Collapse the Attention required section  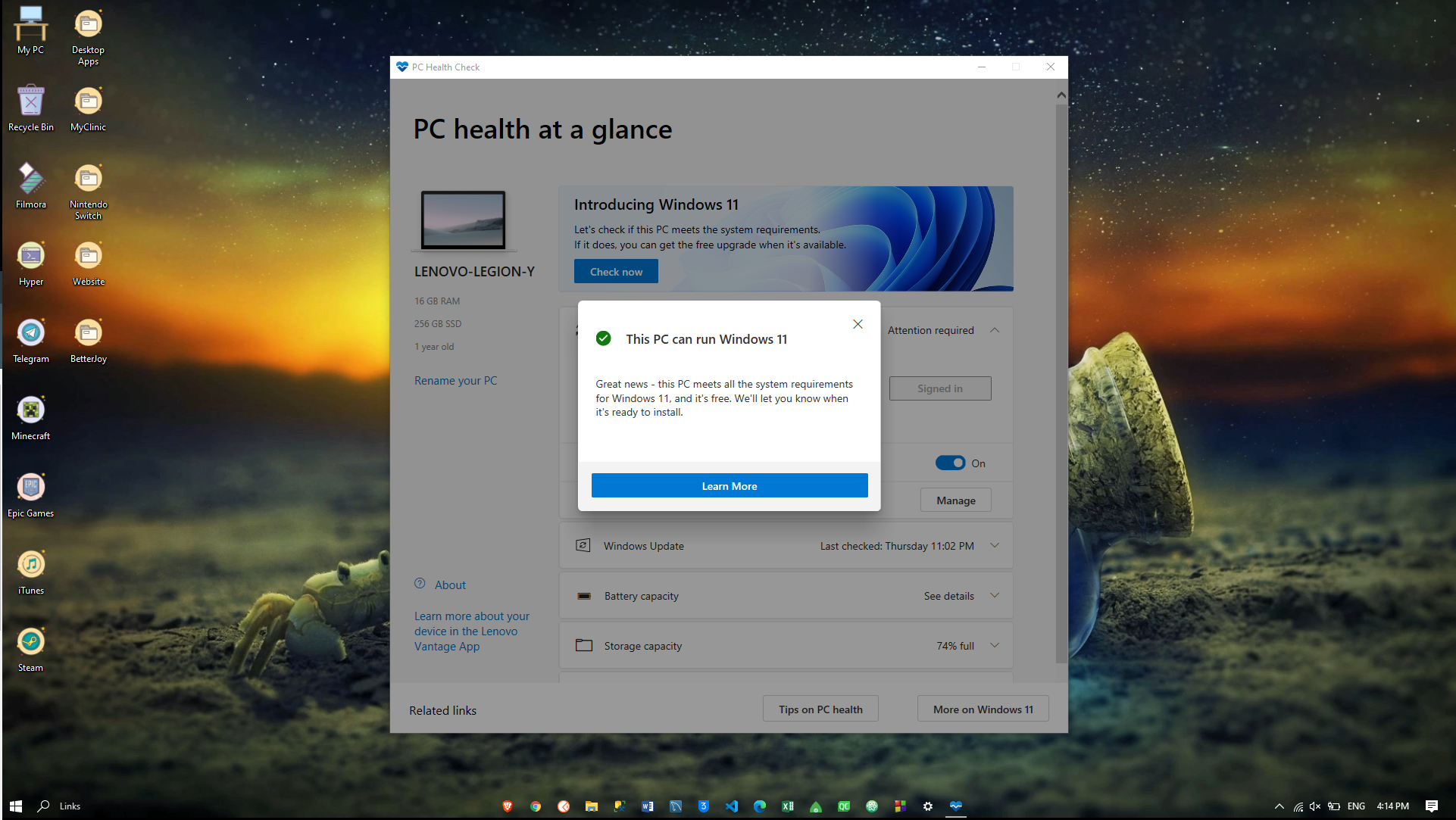[x=995, y=330]
